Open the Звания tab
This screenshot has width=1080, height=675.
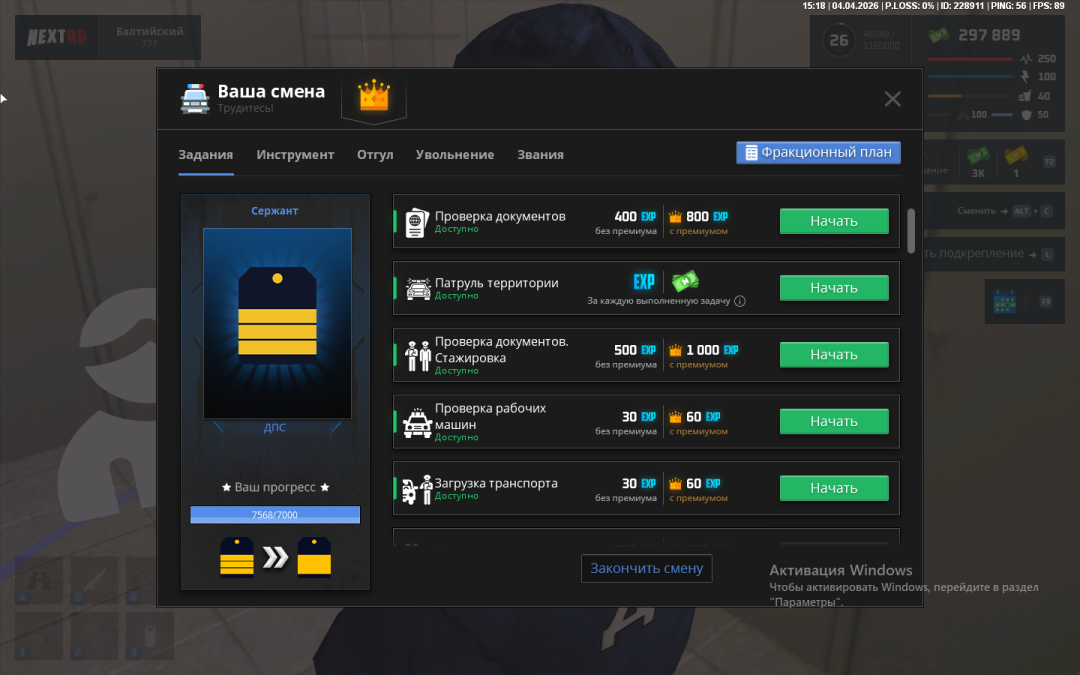540,155
